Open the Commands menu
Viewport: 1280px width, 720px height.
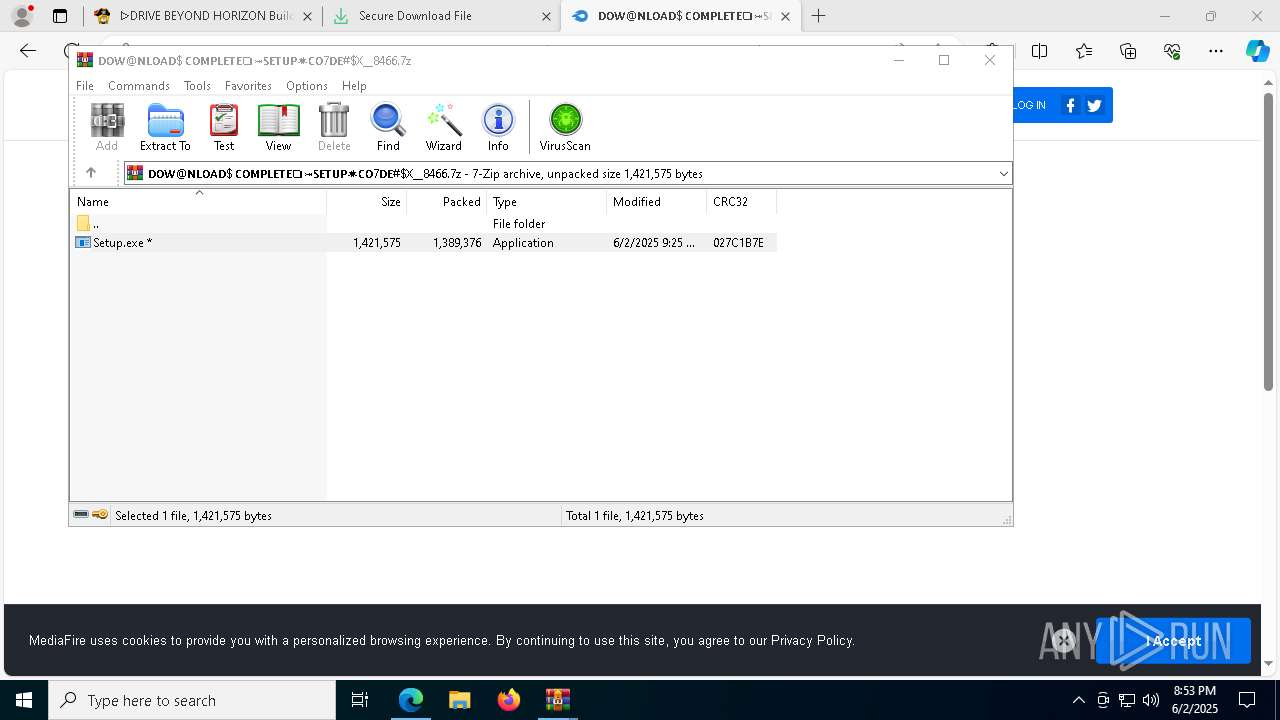coord(139,86)
